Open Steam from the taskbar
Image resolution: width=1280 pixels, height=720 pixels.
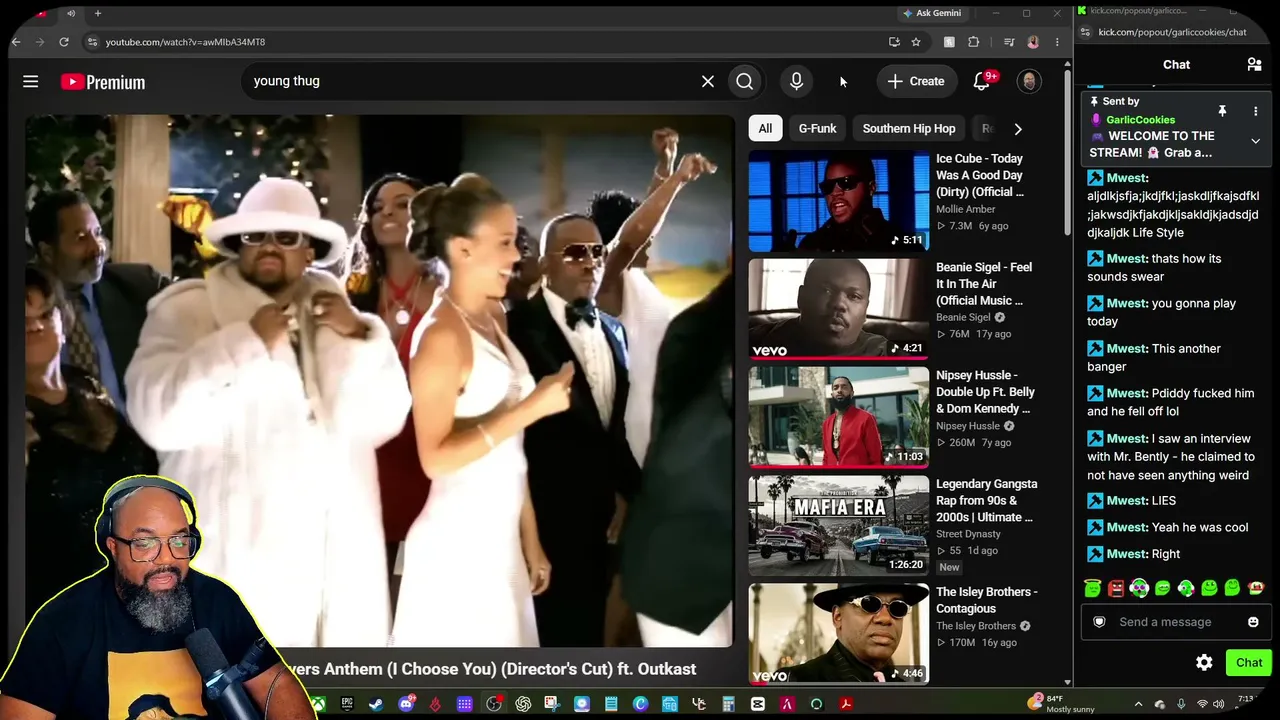click(376, 704)
